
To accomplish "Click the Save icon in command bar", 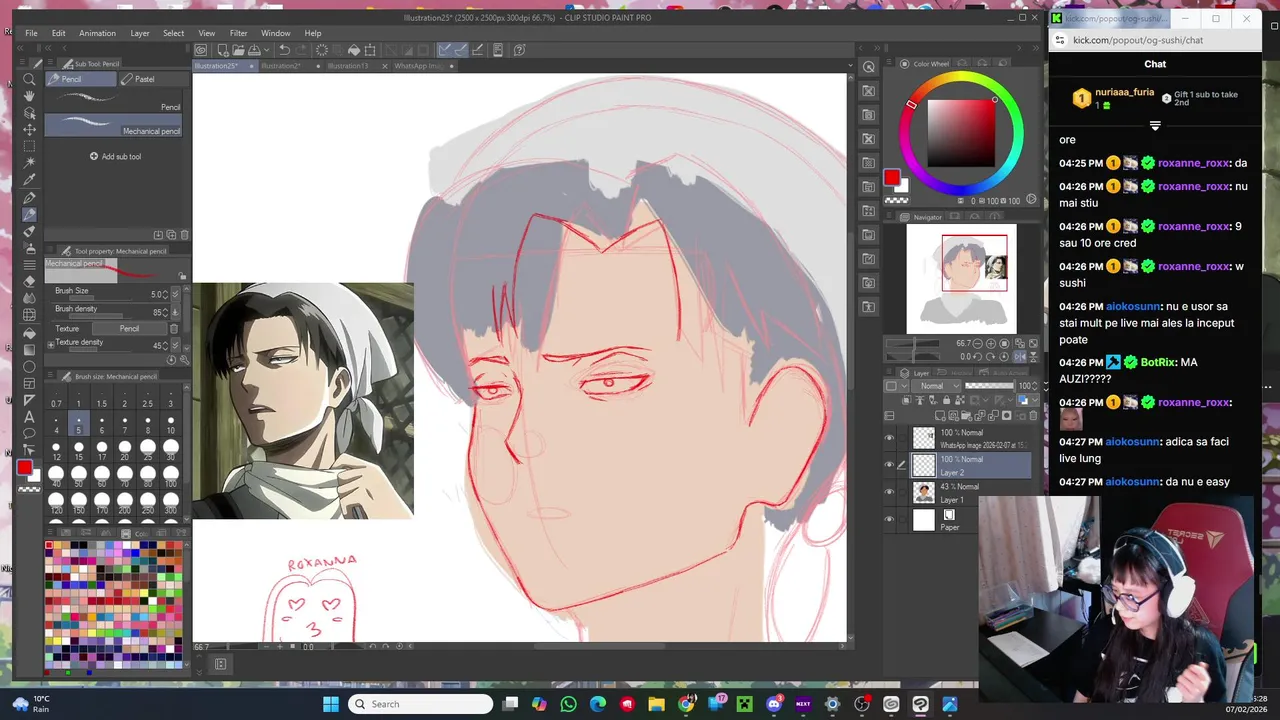I will pyautogui.click(x=254, y=50).
